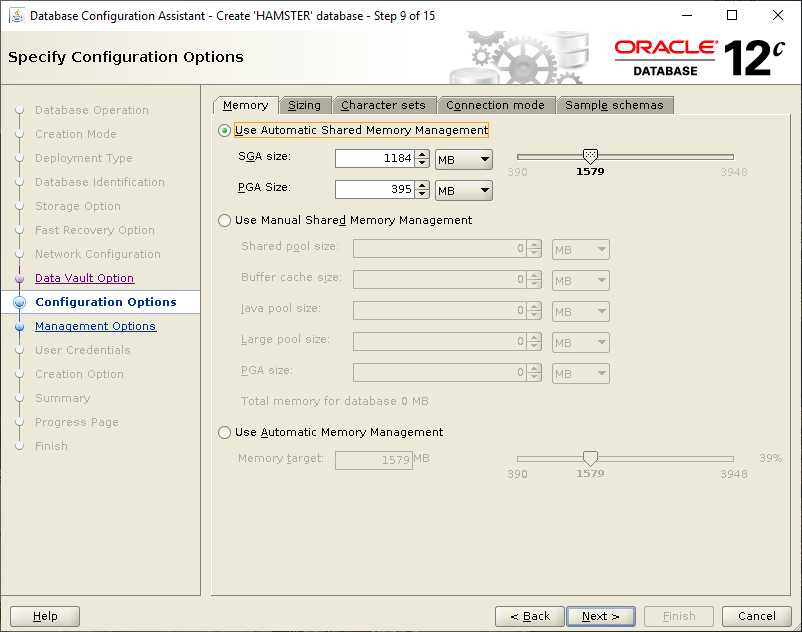
Task: Click the Memory target slider thumb
Action: click(590, 458)
